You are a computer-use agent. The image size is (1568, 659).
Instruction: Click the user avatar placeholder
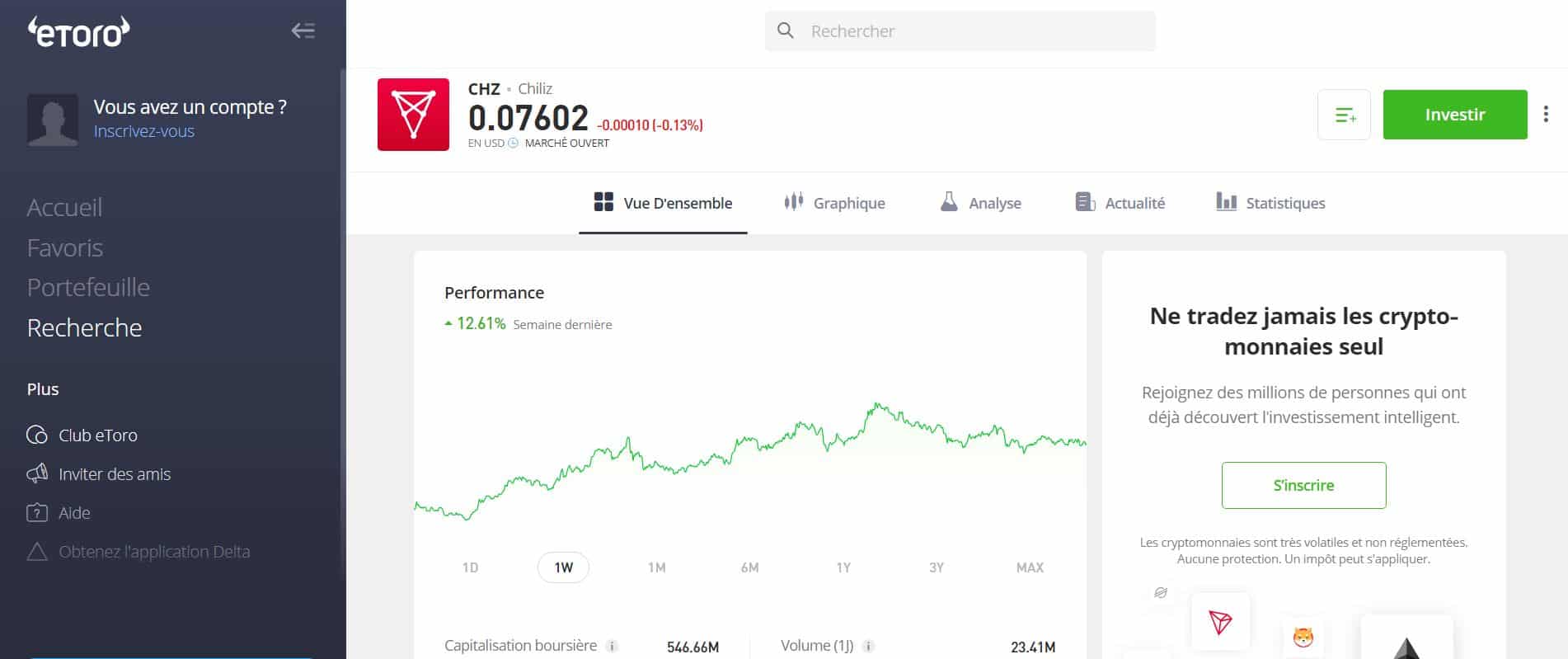coord(53,120)
